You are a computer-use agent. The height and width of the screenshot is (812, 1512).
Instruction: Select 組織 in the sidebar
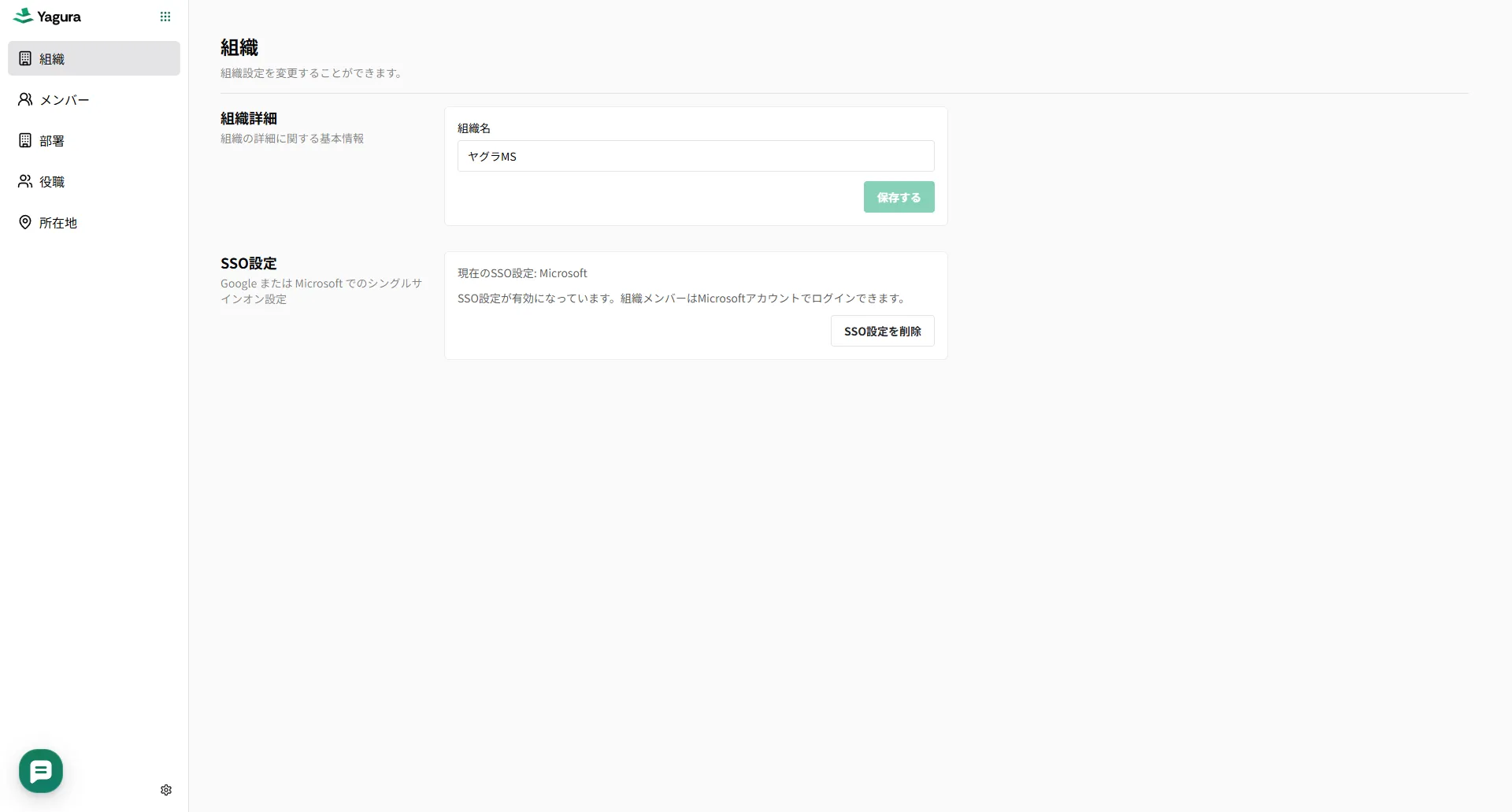pyautogui.click(x=53, y=58)
